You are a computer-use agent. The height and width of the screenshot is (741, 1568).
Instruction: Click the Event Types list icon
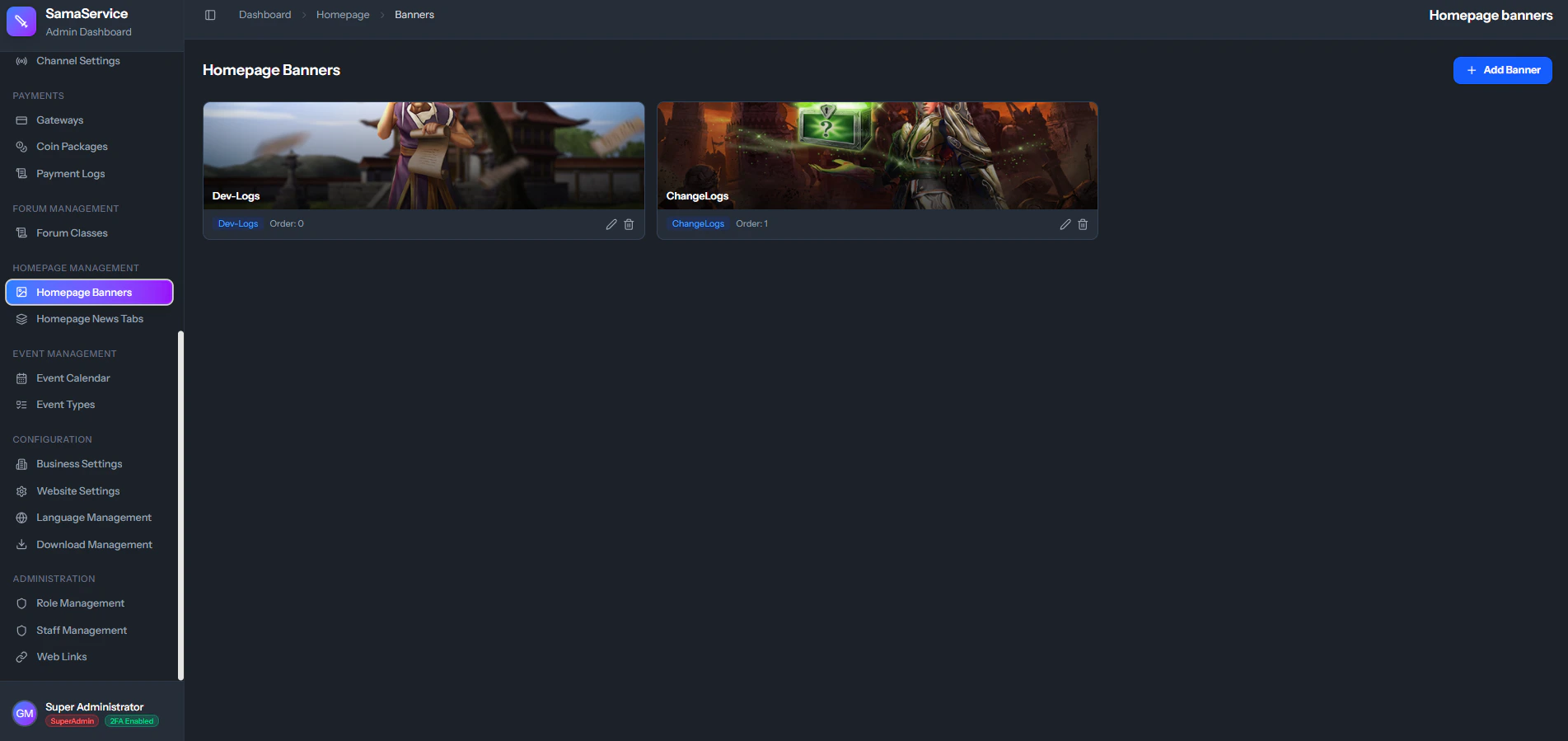click(x=21, y=405)
